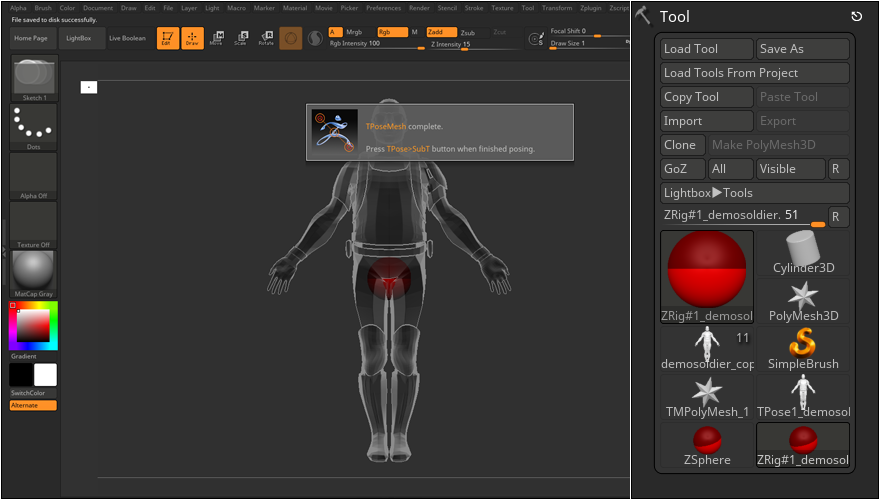The height and width of the screenshot is (500, 880).
Task: Click the GoZ button
Action: pos(682,169)
